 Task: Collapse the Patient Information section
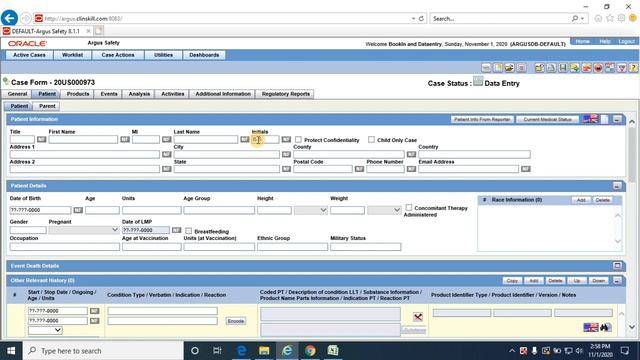point(617,119)
